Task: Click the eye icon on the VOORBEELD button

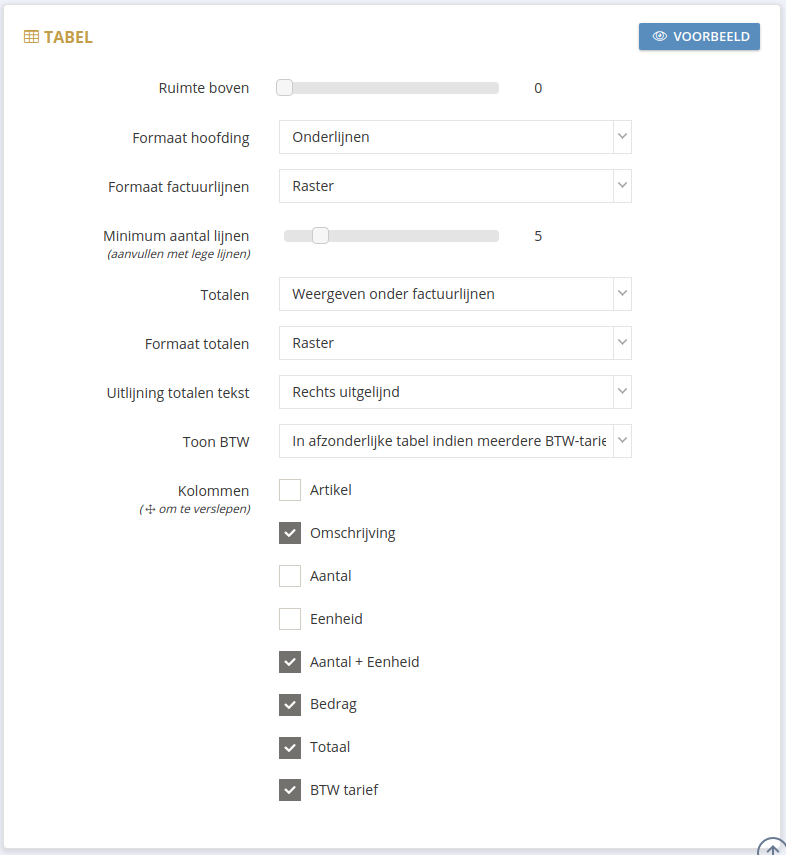Action: point(660,36)
